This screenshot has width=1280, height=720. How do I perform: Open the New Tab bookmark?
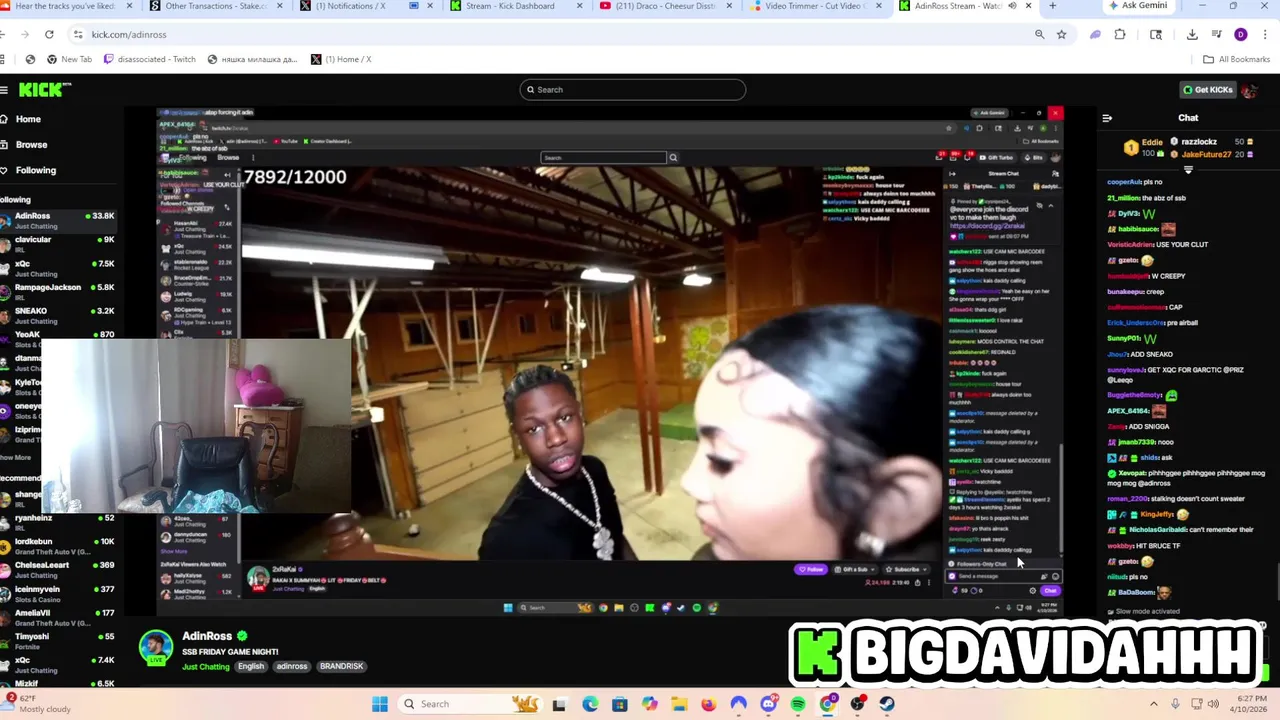[x=69, y=59]
